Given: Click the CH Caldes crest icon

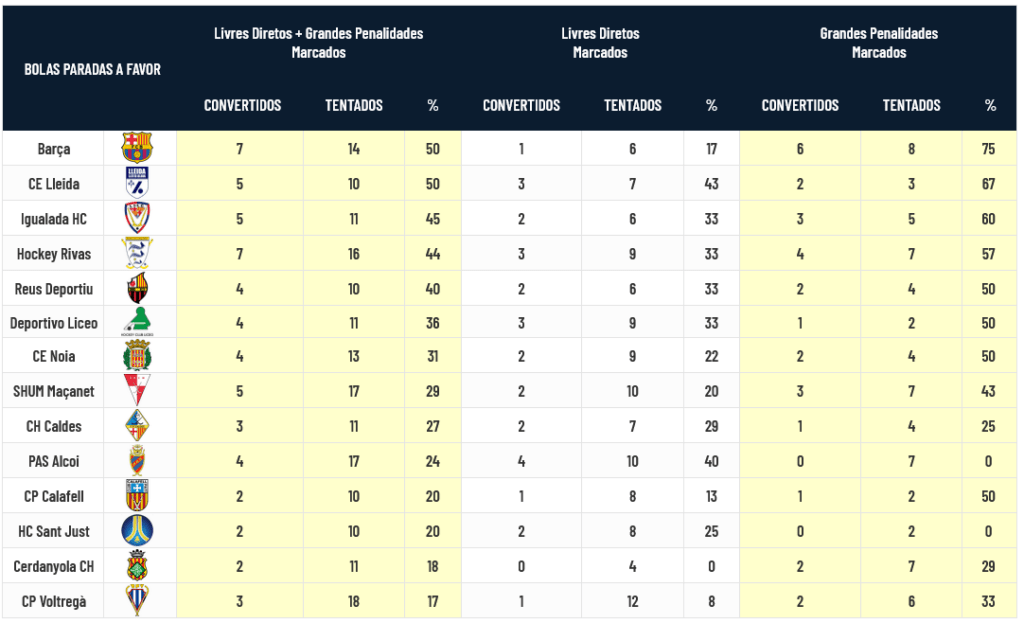Looking at the screenshot, I should coord(137,426).
